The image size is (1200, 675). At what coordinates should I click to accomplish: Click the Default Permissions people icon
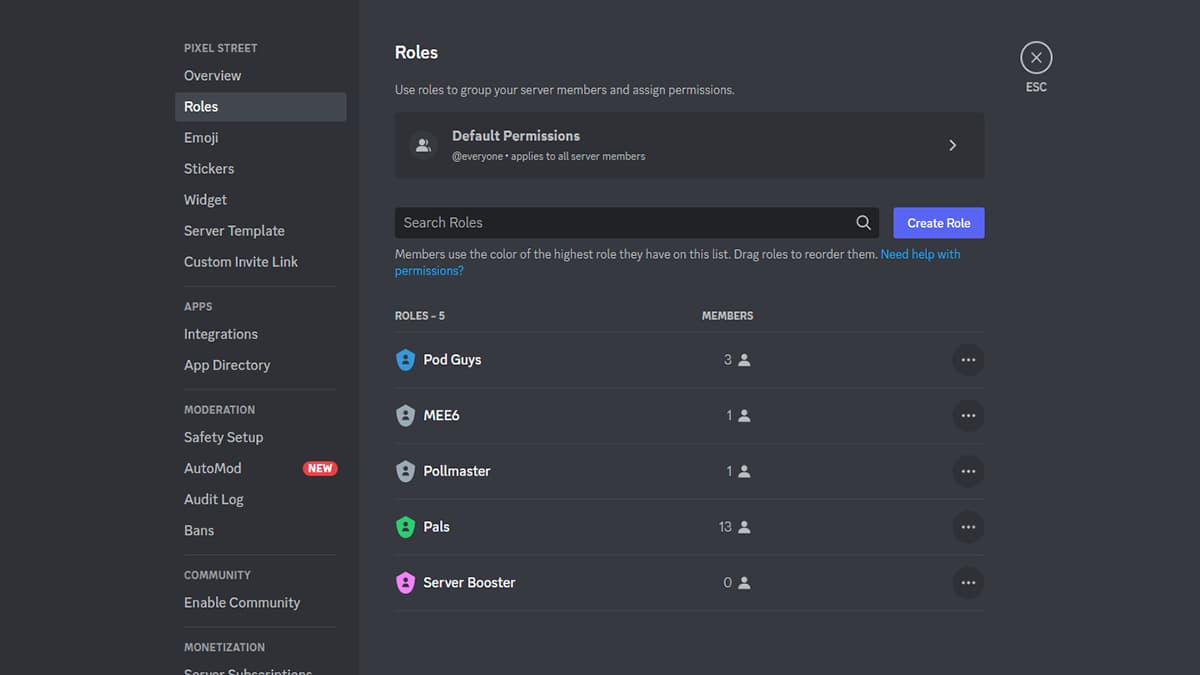pos(423,145)
